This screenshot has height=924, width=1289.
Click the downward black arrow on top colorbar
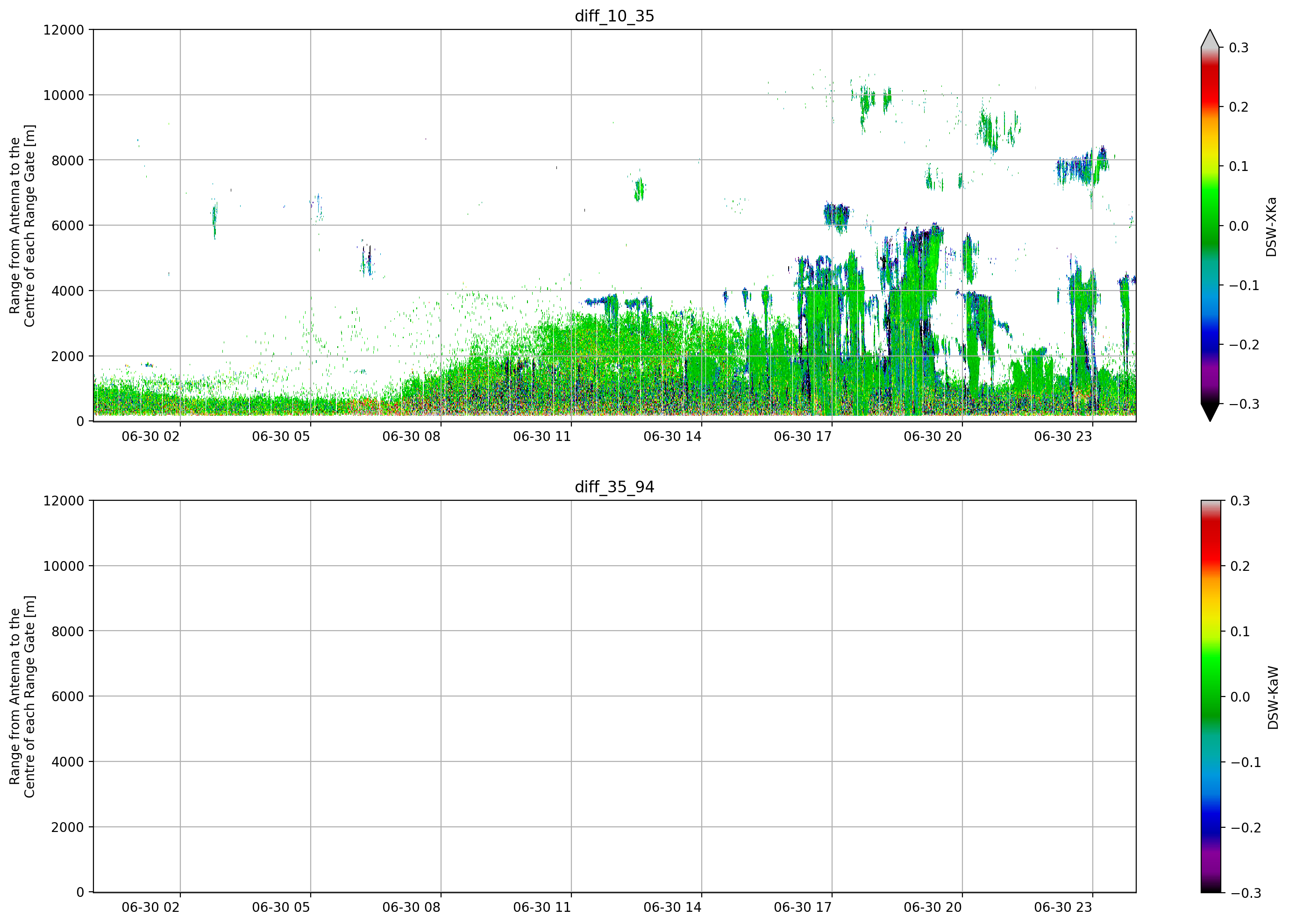pyautogui.click(x=1210, y=412)
